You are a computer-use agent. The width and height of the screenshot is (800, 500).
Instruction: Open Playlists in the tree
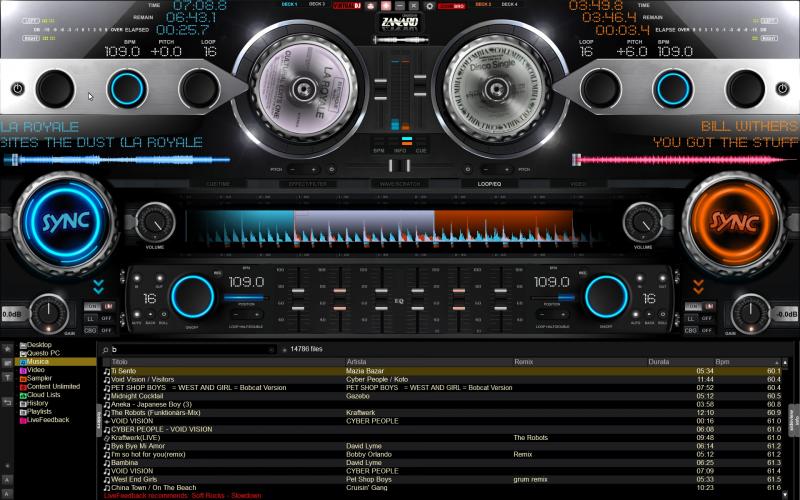click(x=39, y=412)
